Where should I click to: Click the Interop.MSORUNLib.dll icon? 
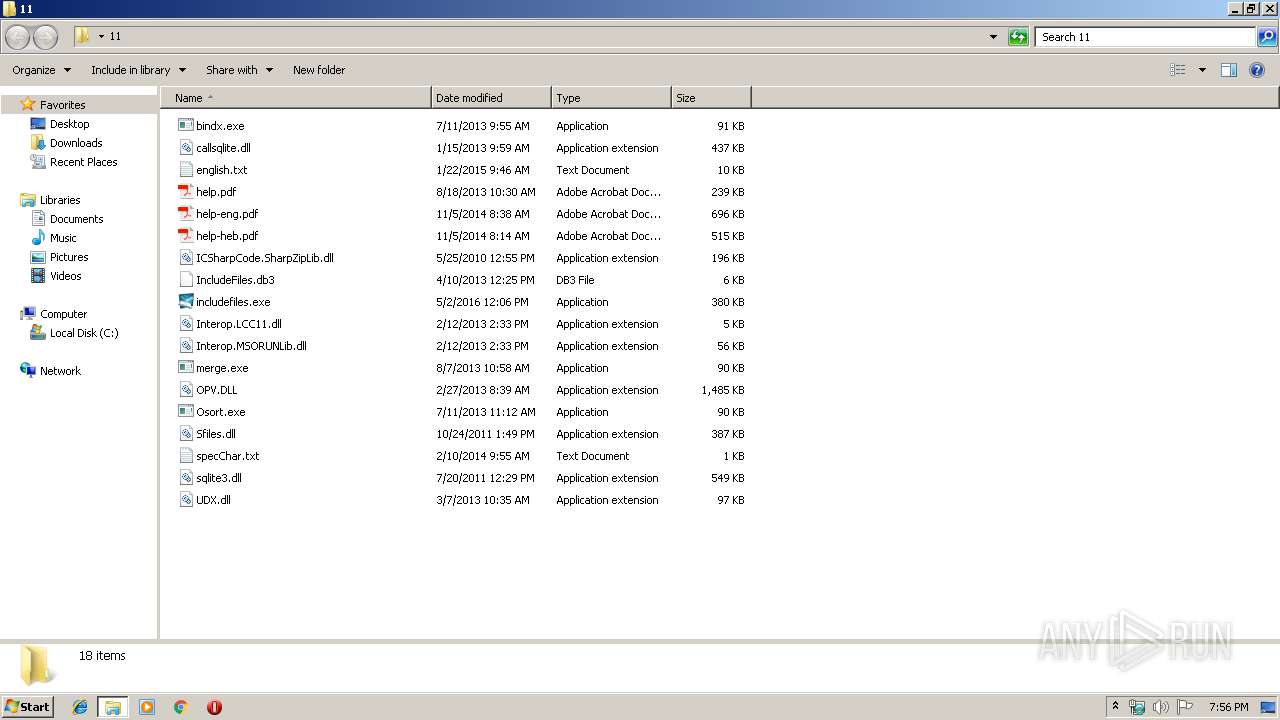click(185, 346)
